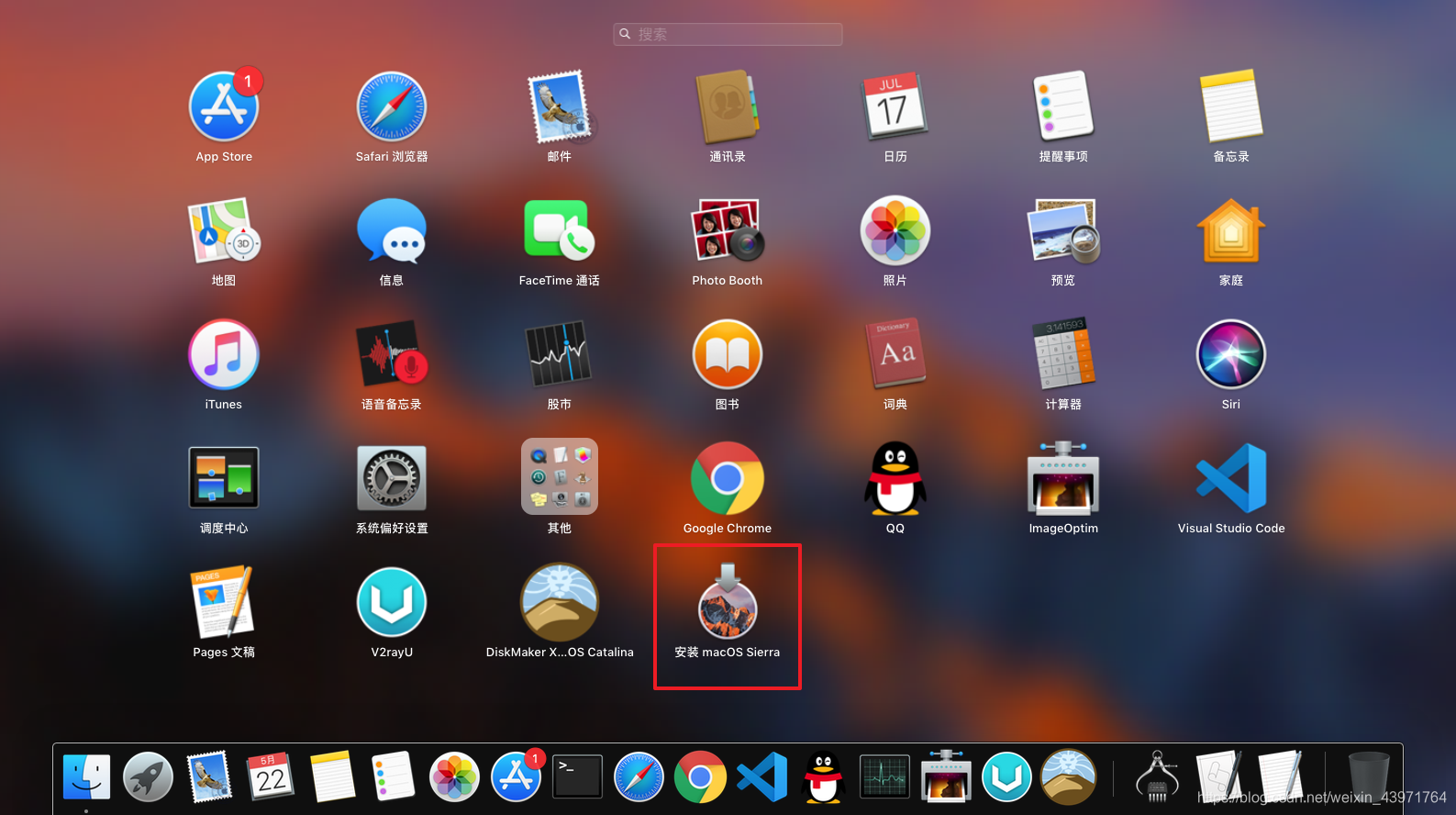Screen dimensions: 1456x815
Task: Launch 提醒事项 in the Launchpad grid
Action: [x=1063, y=106]
